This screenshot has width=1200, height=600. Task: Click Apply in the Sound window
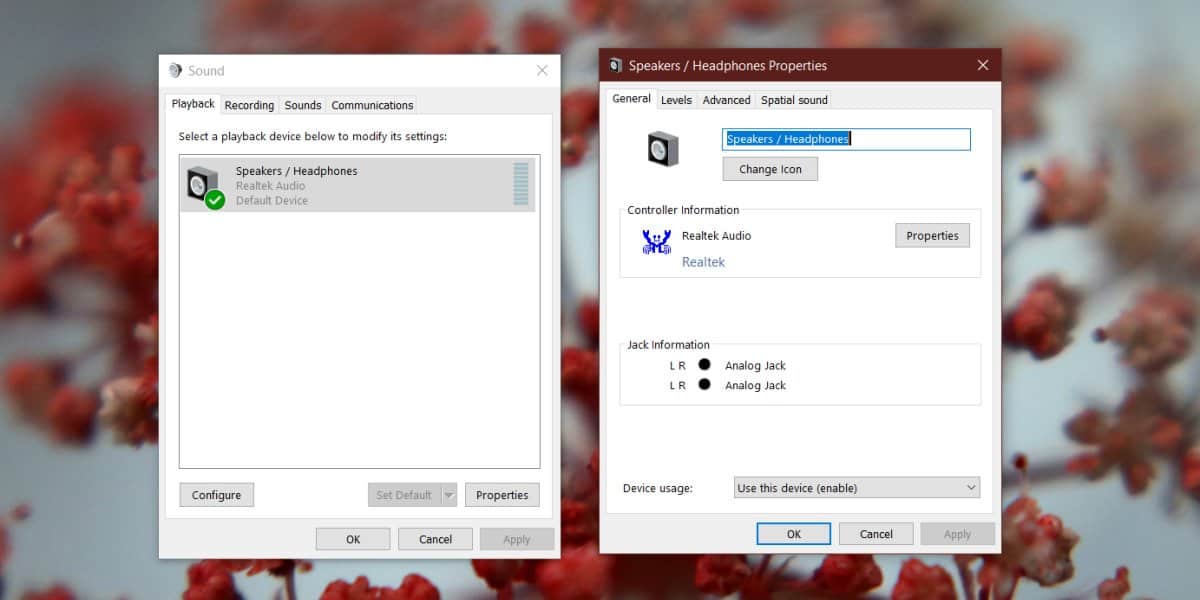pyautogui.click(x=517, y=539)
